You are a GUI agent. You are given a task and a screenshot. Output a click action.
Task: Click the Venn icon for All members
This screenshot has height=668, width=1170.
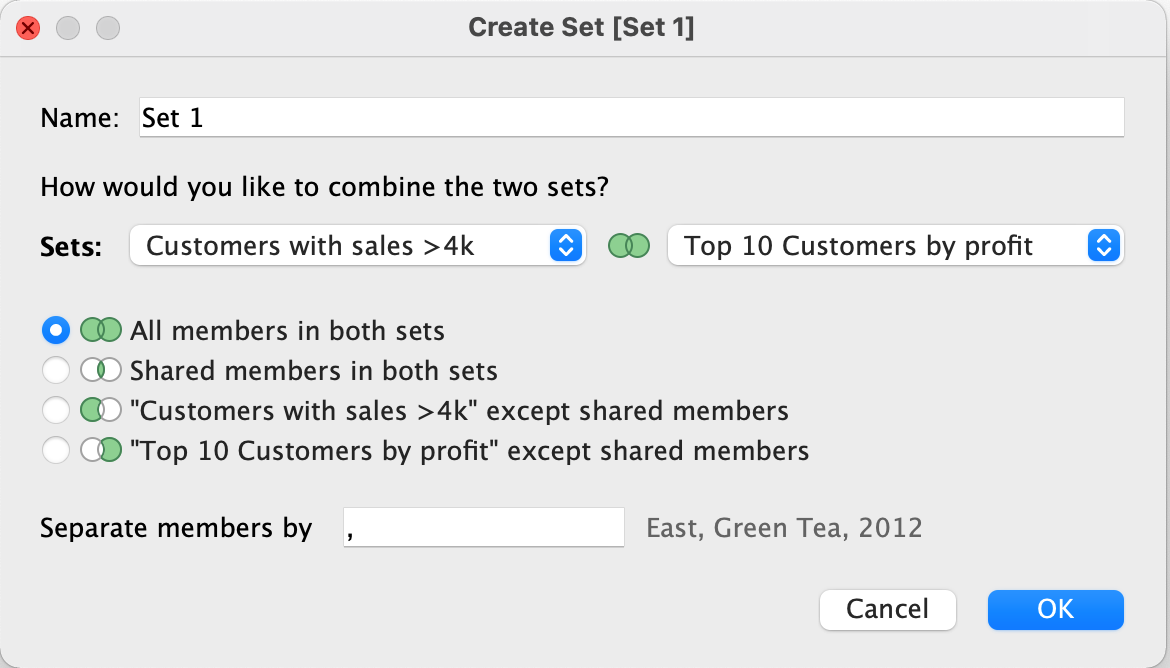100,330
